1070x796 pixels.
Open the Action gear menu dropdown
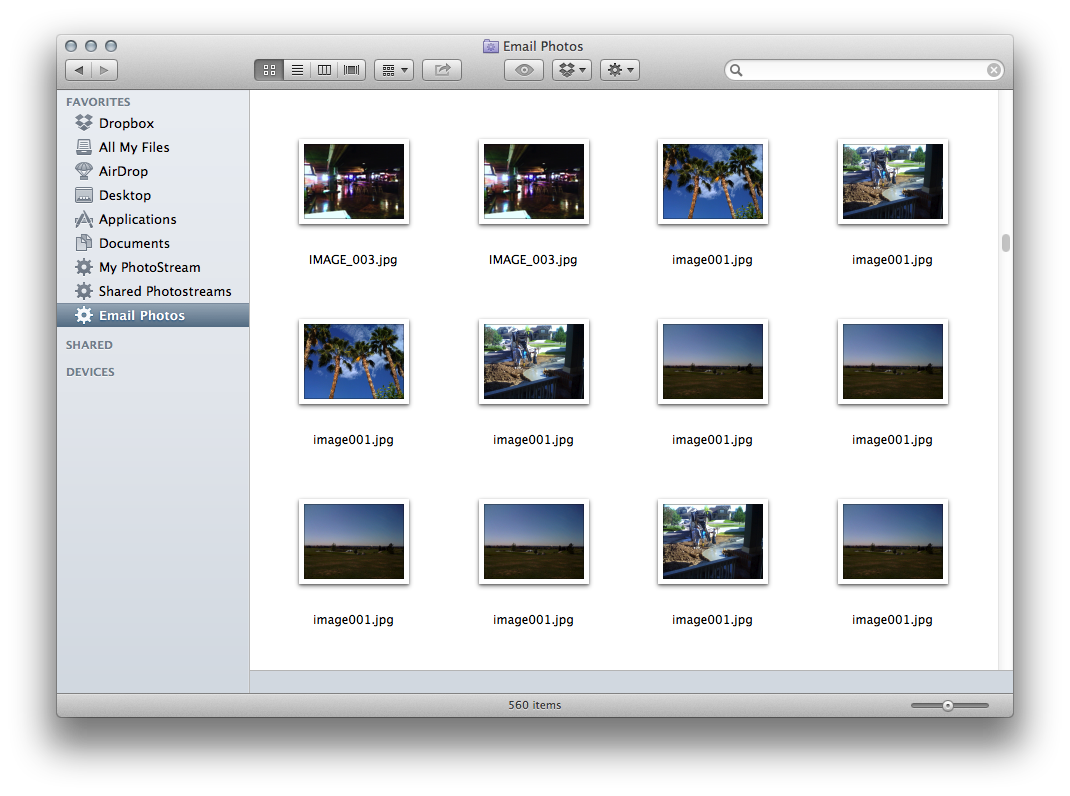coord(620,70)
